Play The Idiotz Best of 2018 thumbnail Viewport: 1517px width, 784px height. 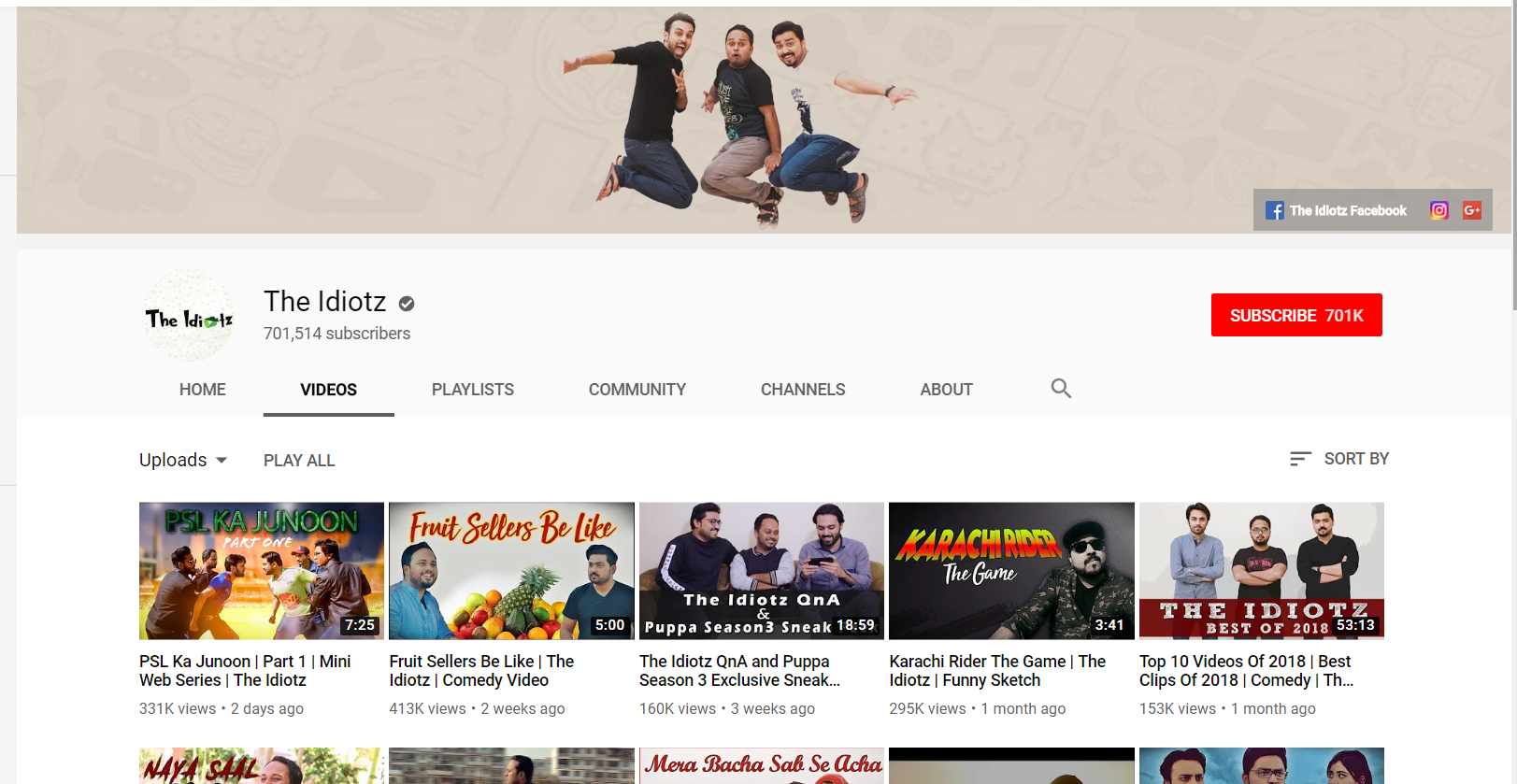coord(1262,571)
